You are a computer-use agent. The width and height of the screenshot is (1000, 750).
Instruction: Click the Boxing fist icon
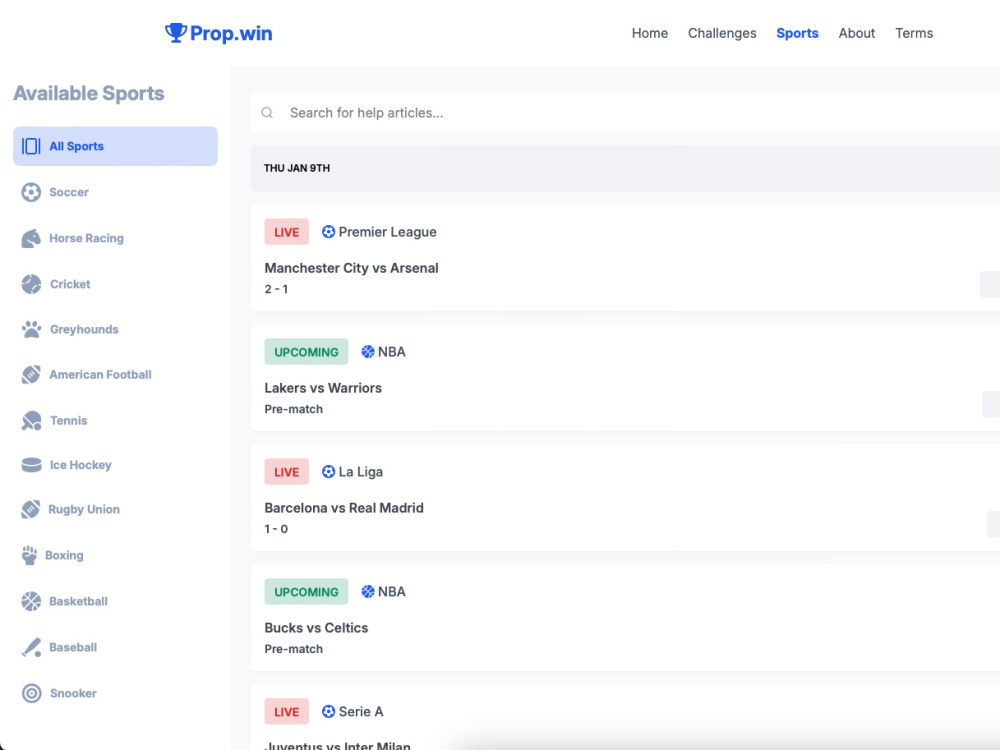29,555
